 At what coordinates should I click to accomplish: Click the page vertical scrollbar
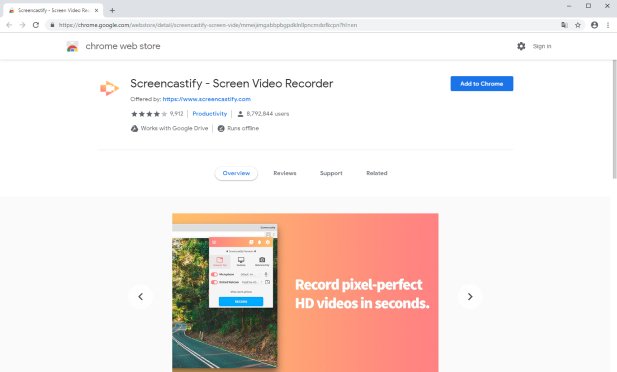pyautogui.click(x=614, y=119)
